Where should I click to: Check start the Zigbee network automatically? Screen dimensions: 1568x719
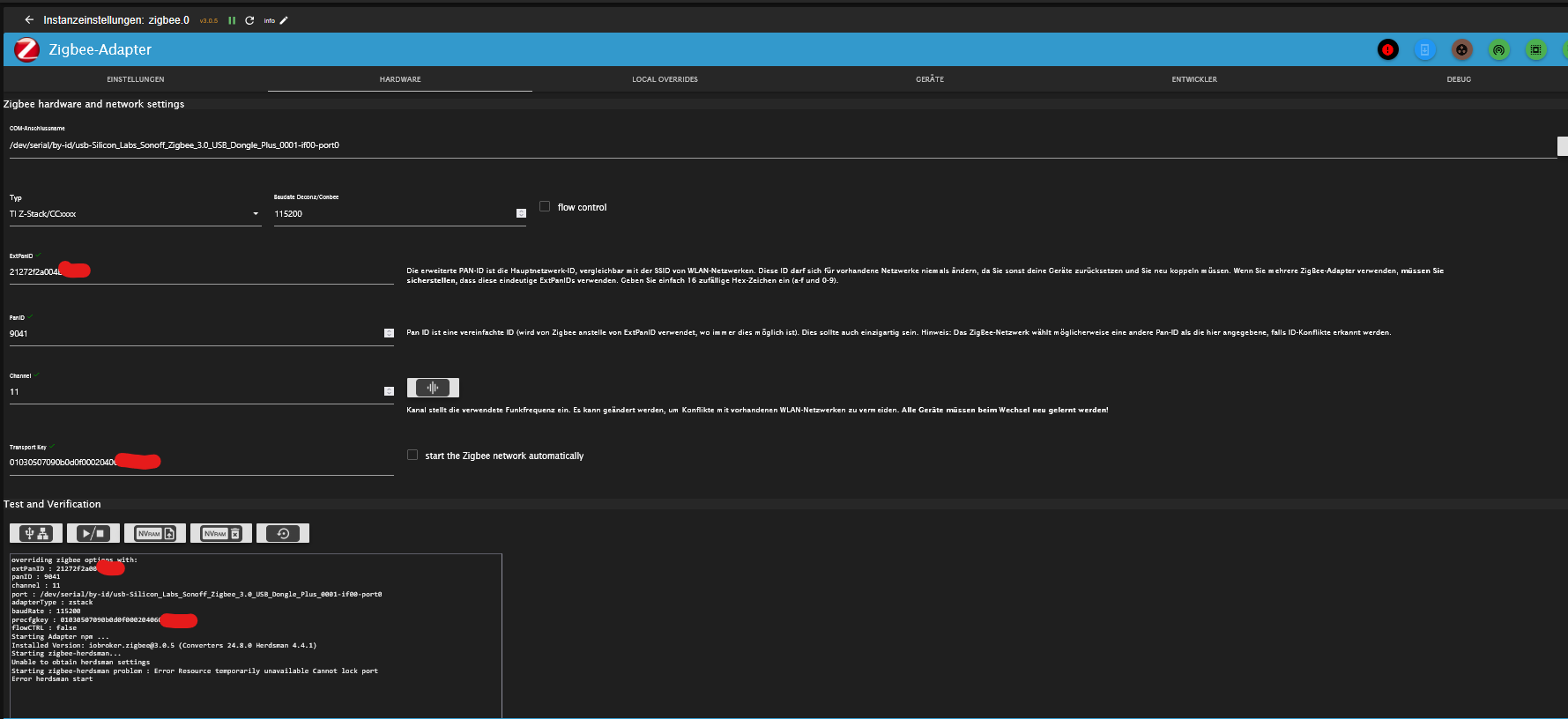[x=412, y=455]
